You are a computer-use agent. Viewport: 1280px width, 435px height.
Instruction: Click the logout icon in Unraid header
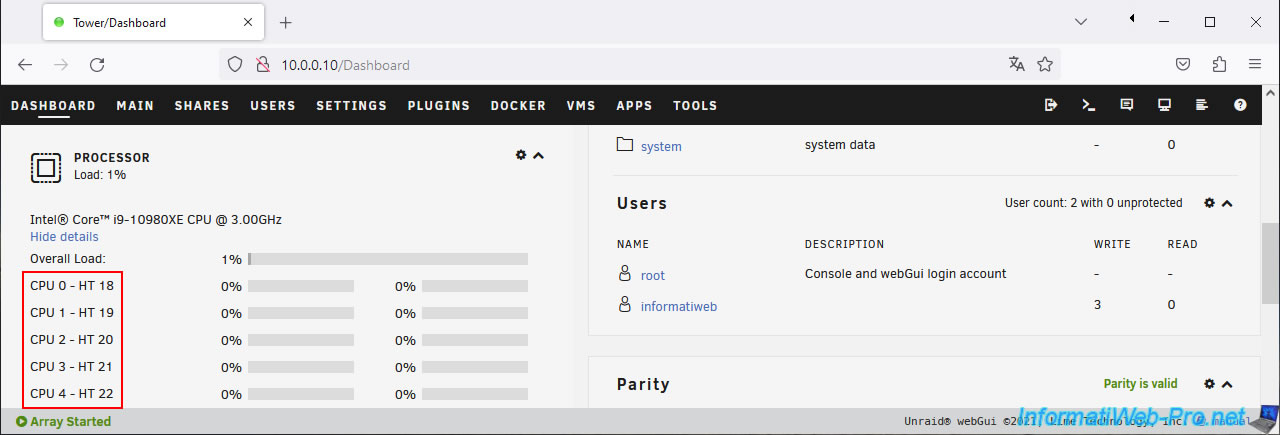(x=1051, y=105)
